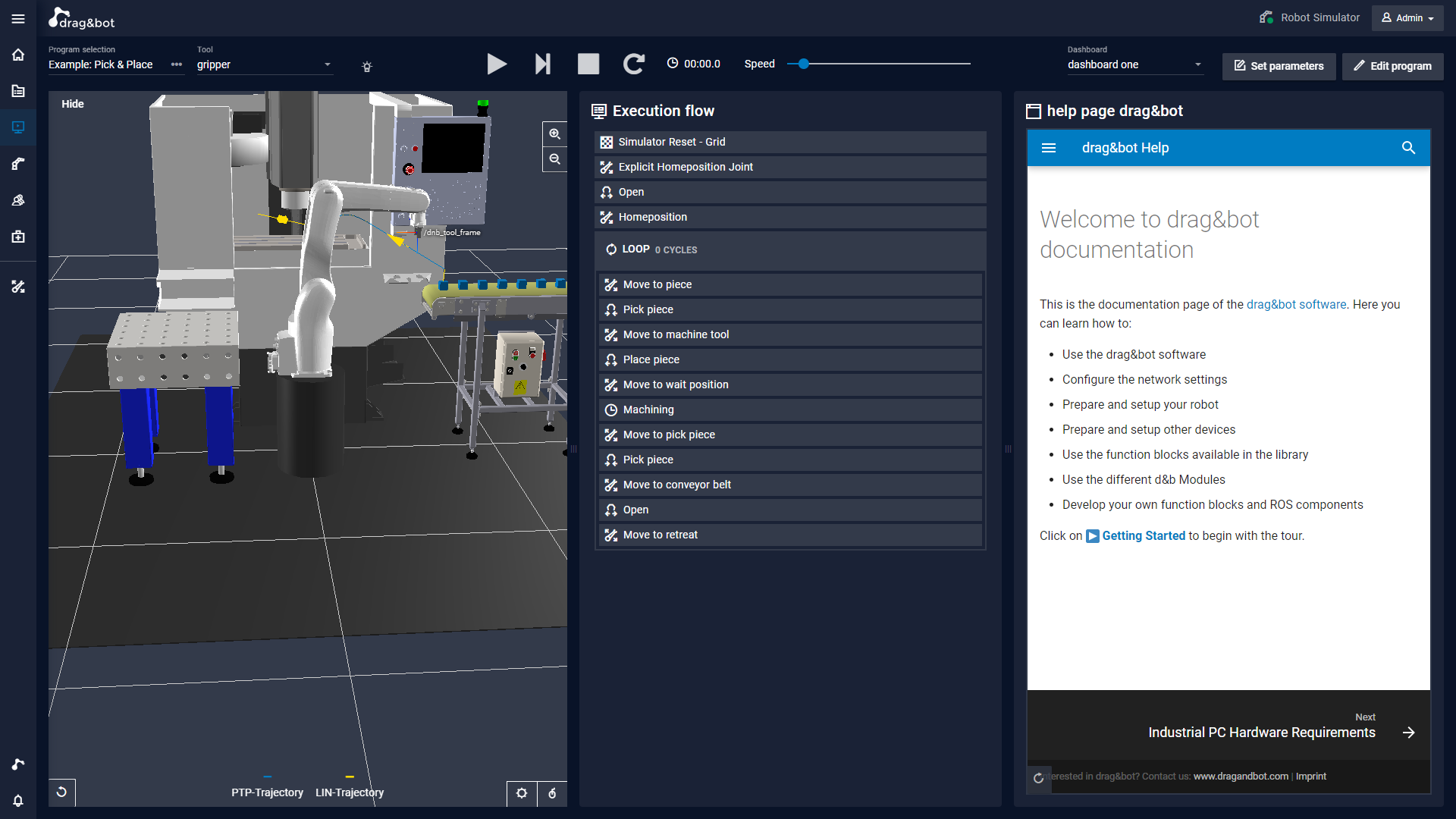Open the joint path icon near sidebar bottom

18,764
